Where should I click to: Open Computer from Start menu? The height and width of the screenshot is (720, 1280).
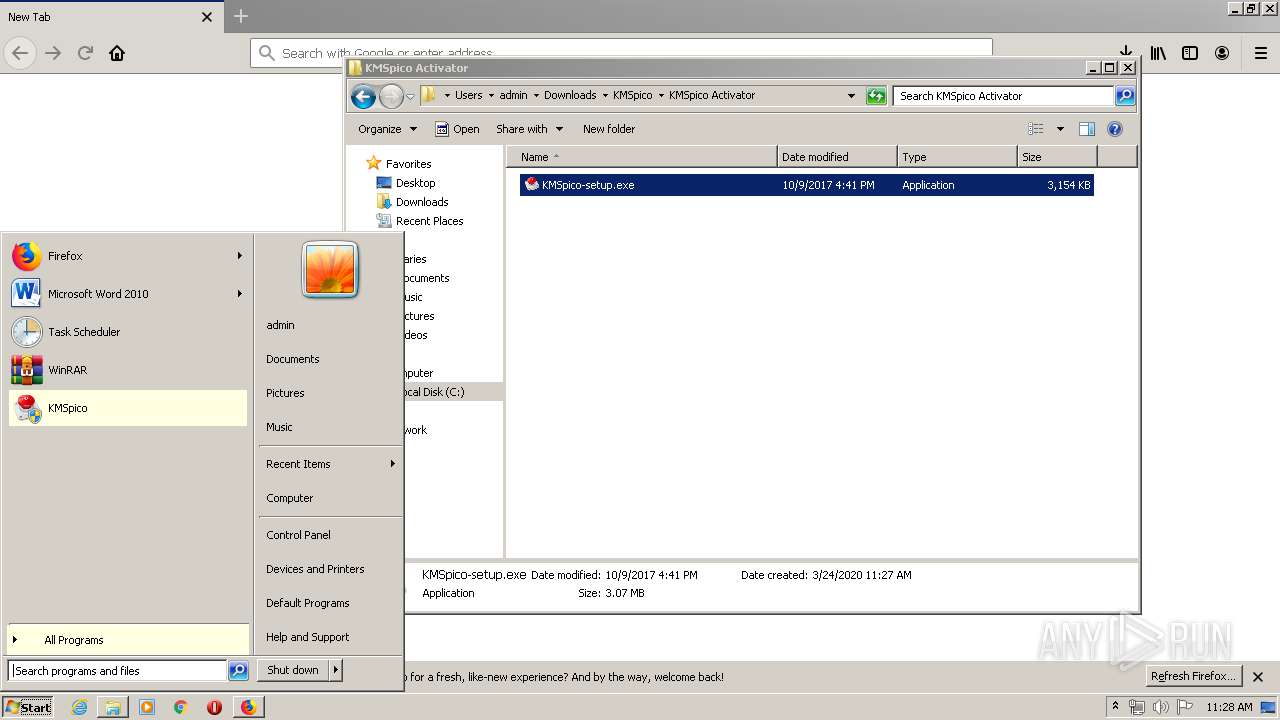[x=290, y=498]
